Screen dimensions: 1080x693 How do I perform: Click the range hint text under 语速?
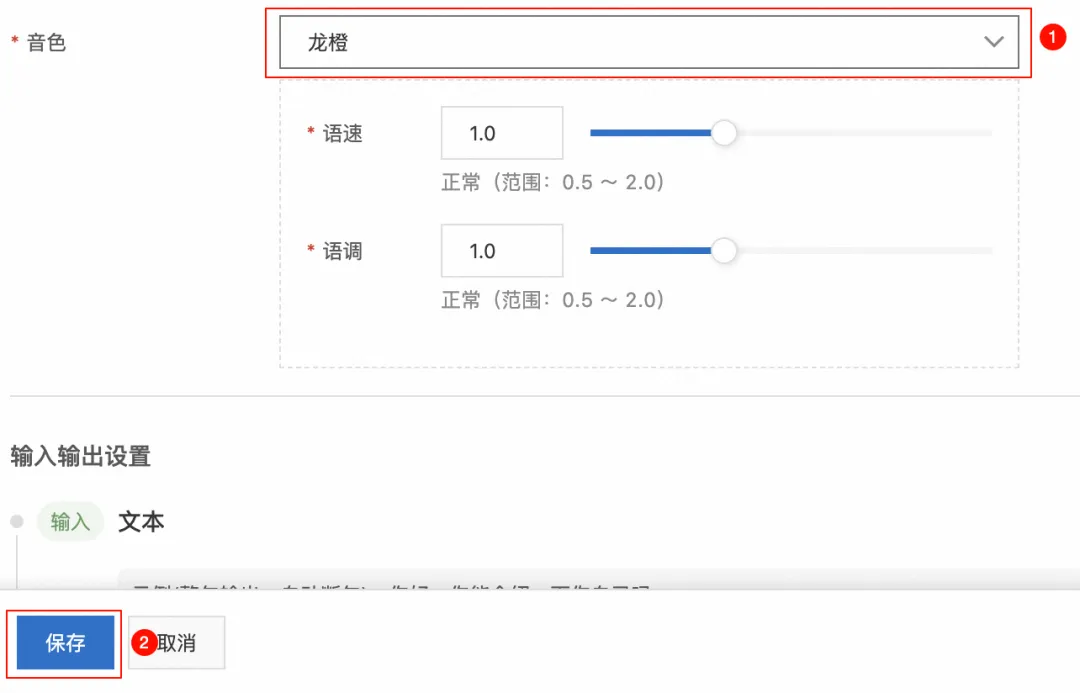point(553,183)
